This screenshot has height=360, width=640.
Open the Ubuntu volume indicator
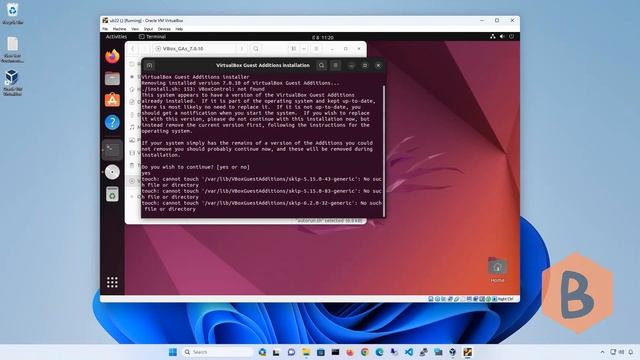[502, 37]
